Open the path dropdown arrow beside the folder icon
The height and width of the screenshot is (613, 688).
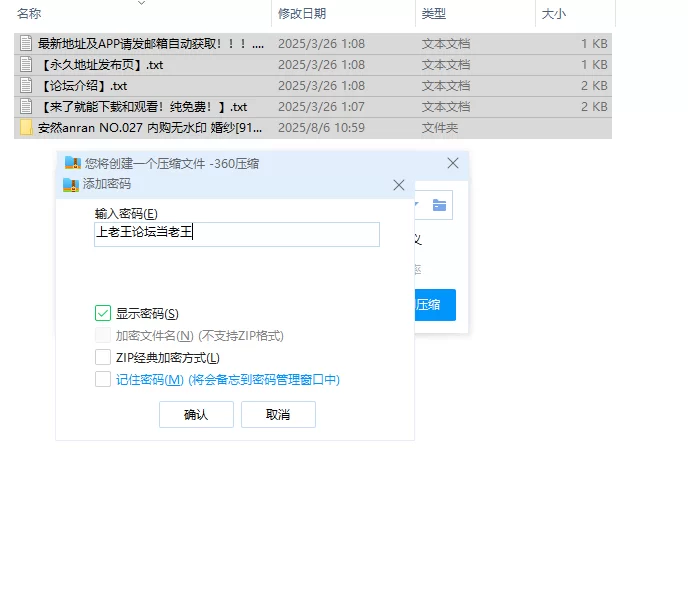[x=419, y=205]
